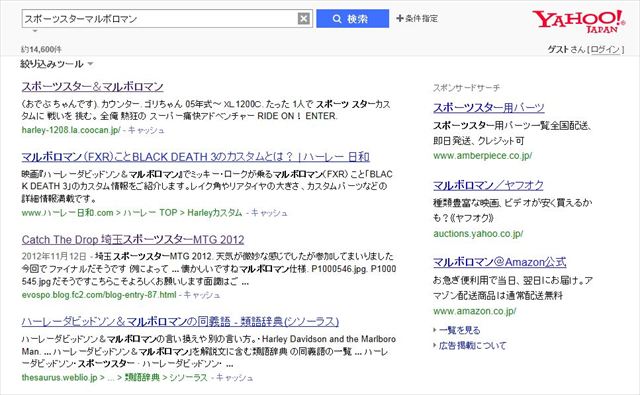
Task: Click the thesaurus.weblio.jp URL text
Action: coord(60,377)
